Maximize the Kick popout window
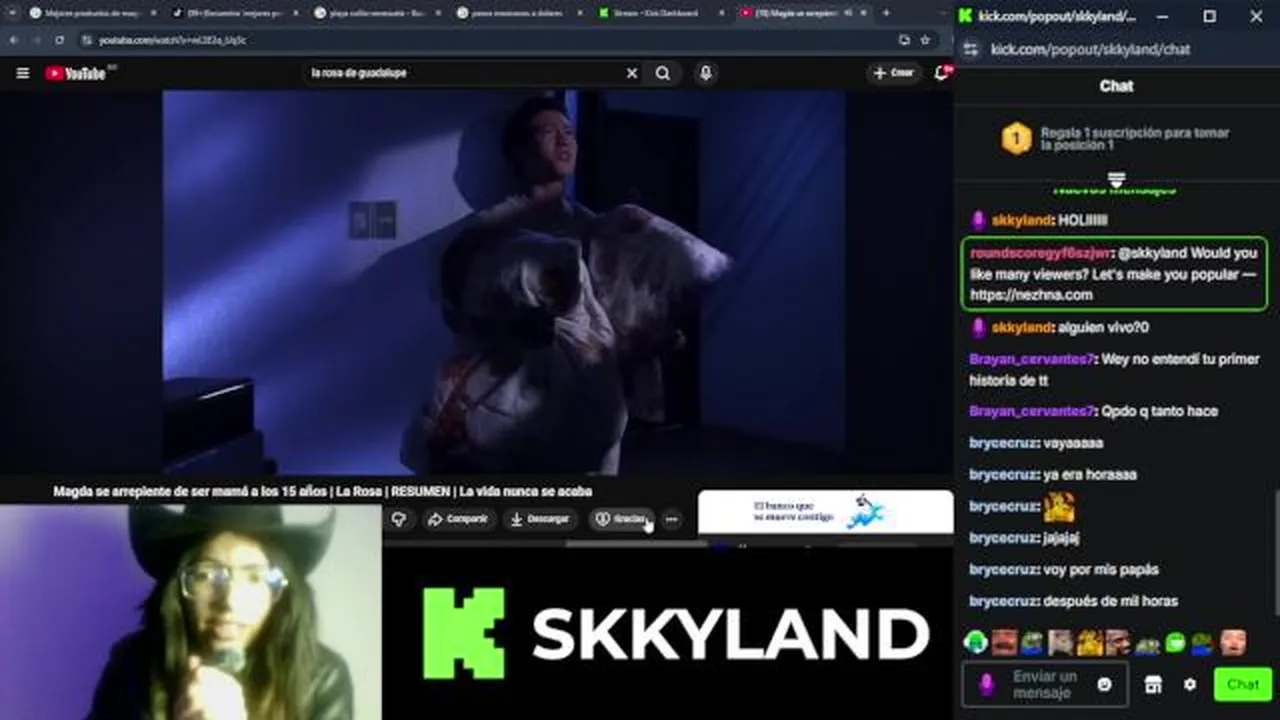Viewport: 1280px width, 720px height. point(1209,16)
